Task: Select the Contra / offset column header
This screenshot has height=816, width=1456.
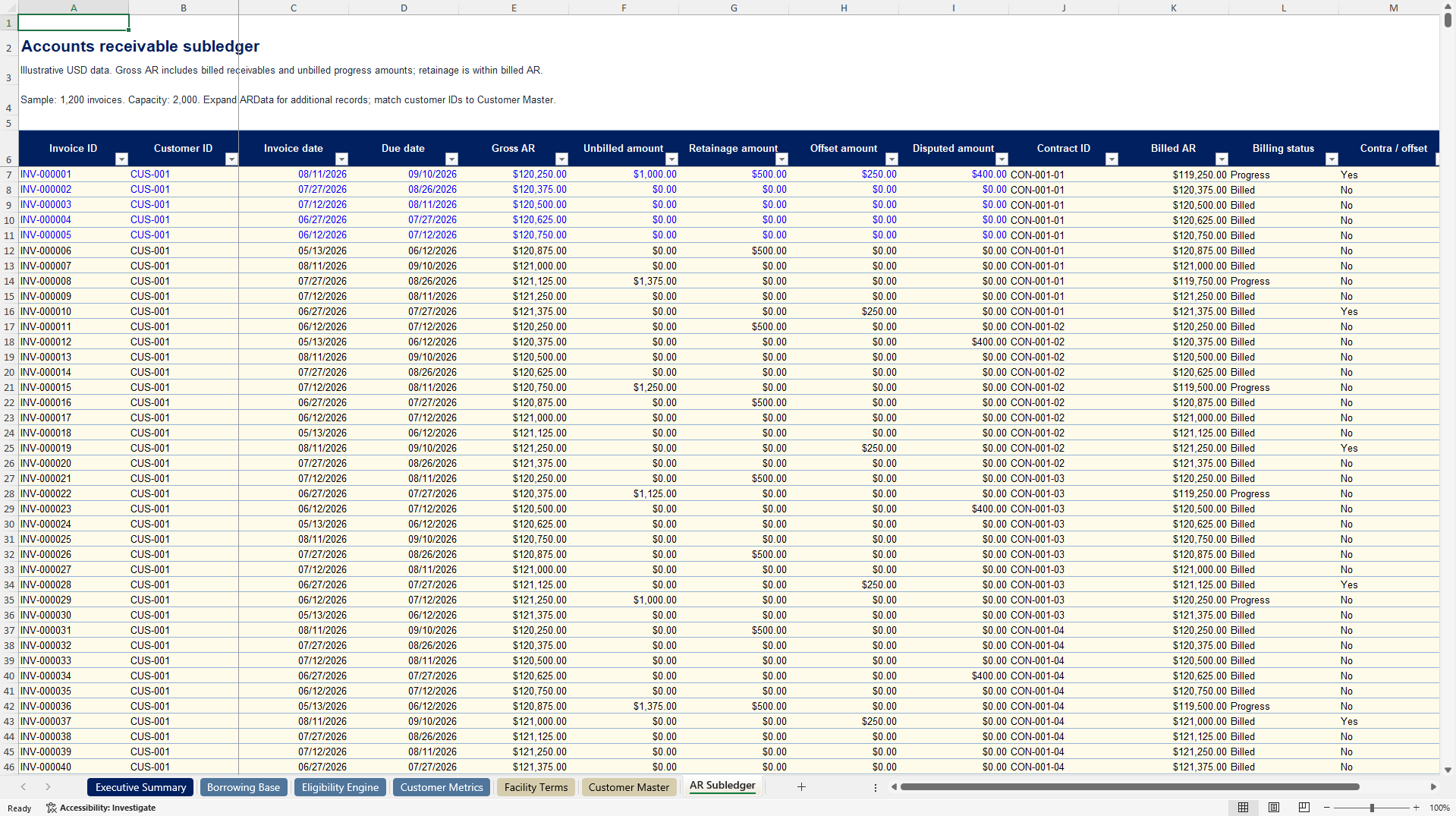Action: click(x=1393, y=148)
